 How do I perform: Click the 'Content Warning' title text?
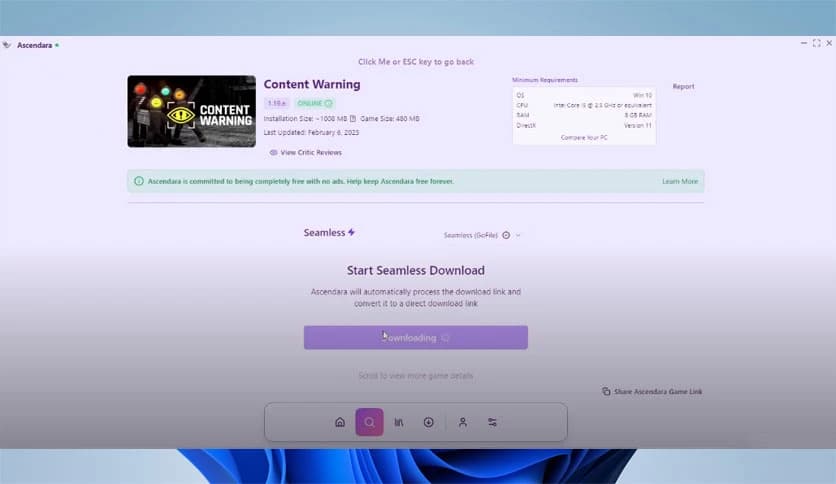312,84
